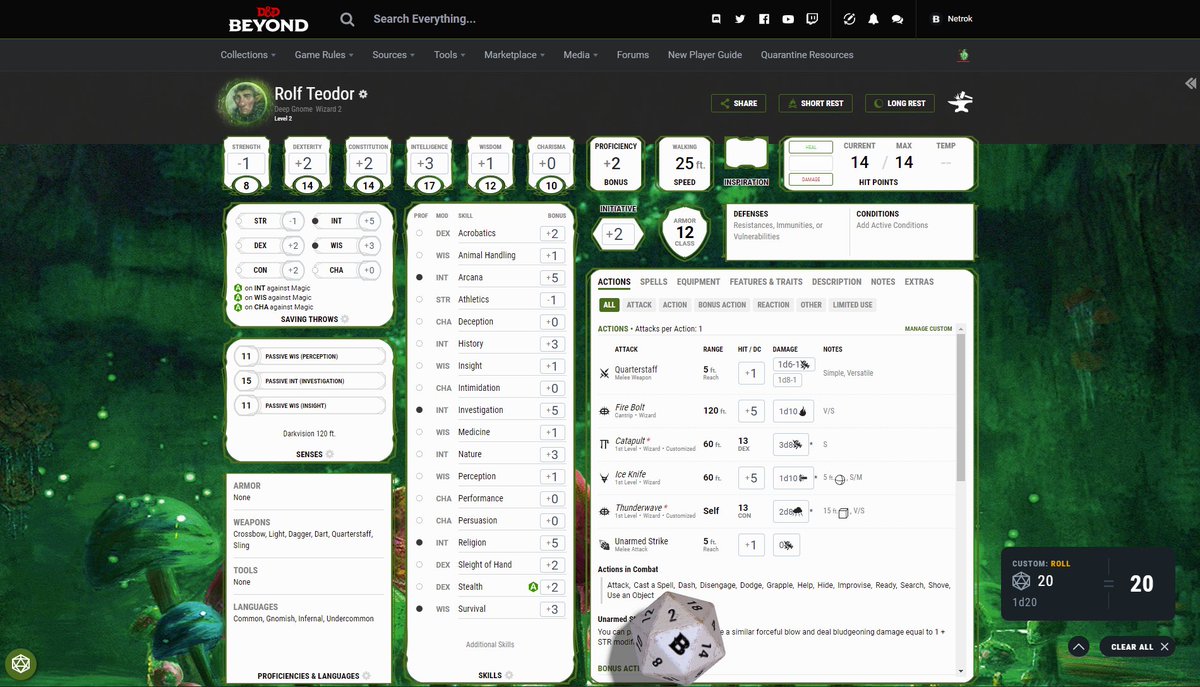Open the YouTube icon link
Image resolution: width=1200 pixels, height=687 pixels.
click(788, 19)
